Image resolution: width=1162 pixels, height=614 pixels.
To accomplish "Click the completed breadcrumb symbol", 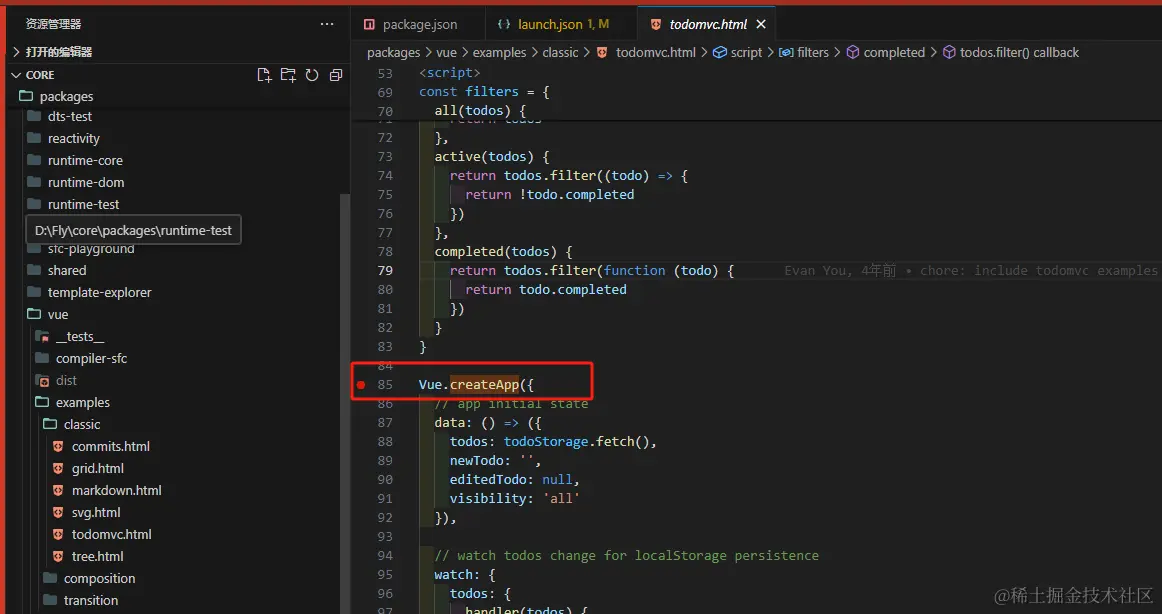I will tap(886, 53).
